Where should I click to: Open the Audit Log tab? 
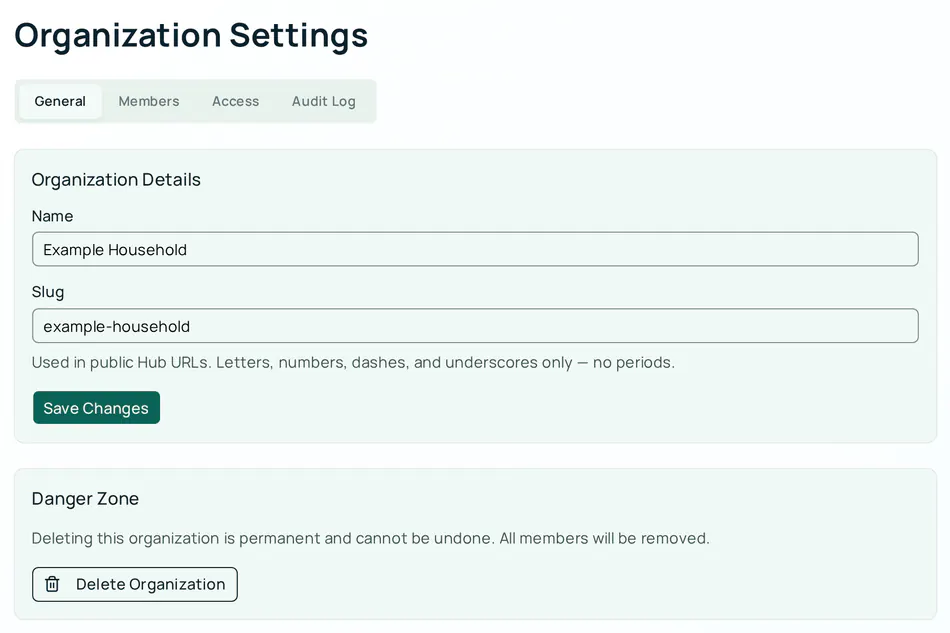coord(324,101)
